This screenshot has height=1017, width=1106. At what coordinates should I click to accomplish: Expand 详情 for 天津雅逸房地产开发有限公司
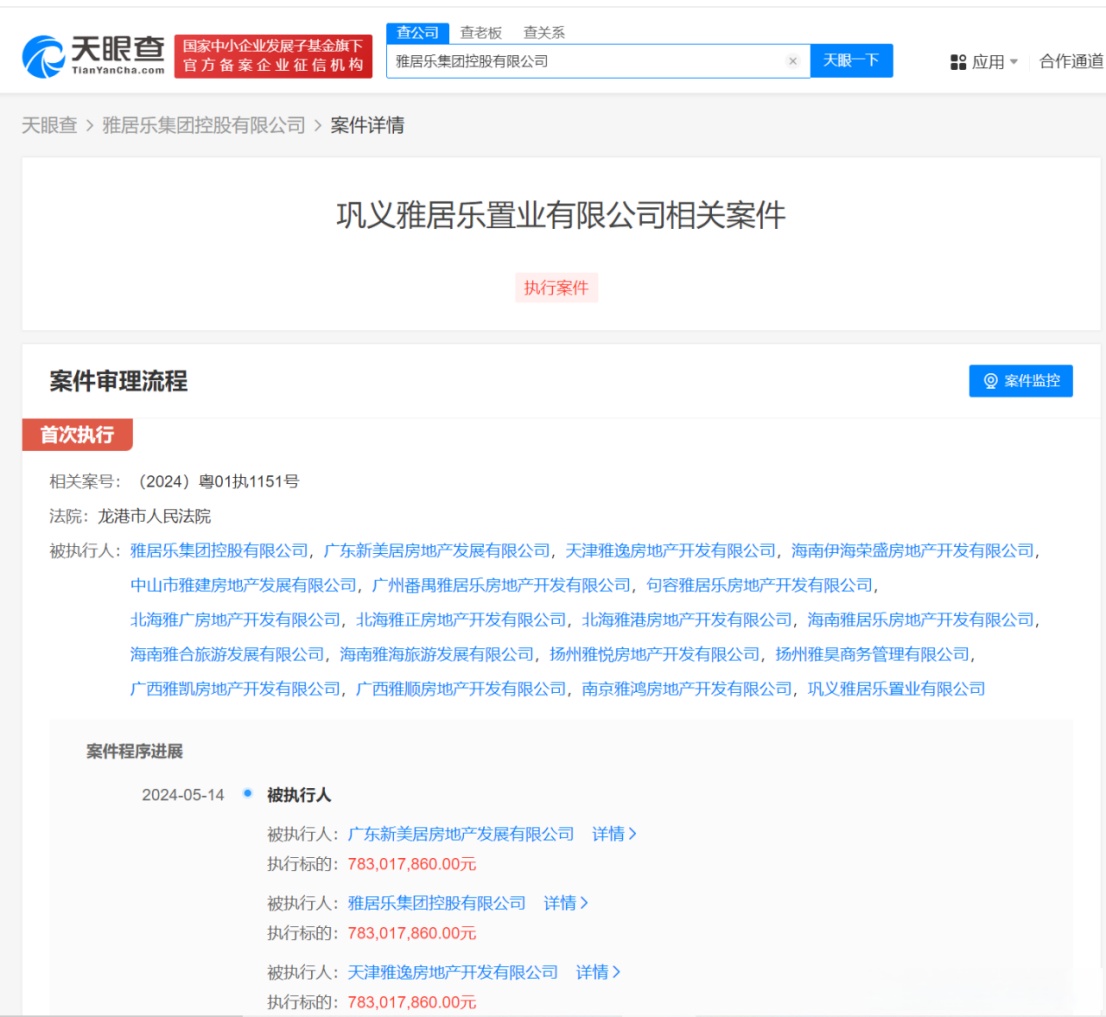(598, 973)
